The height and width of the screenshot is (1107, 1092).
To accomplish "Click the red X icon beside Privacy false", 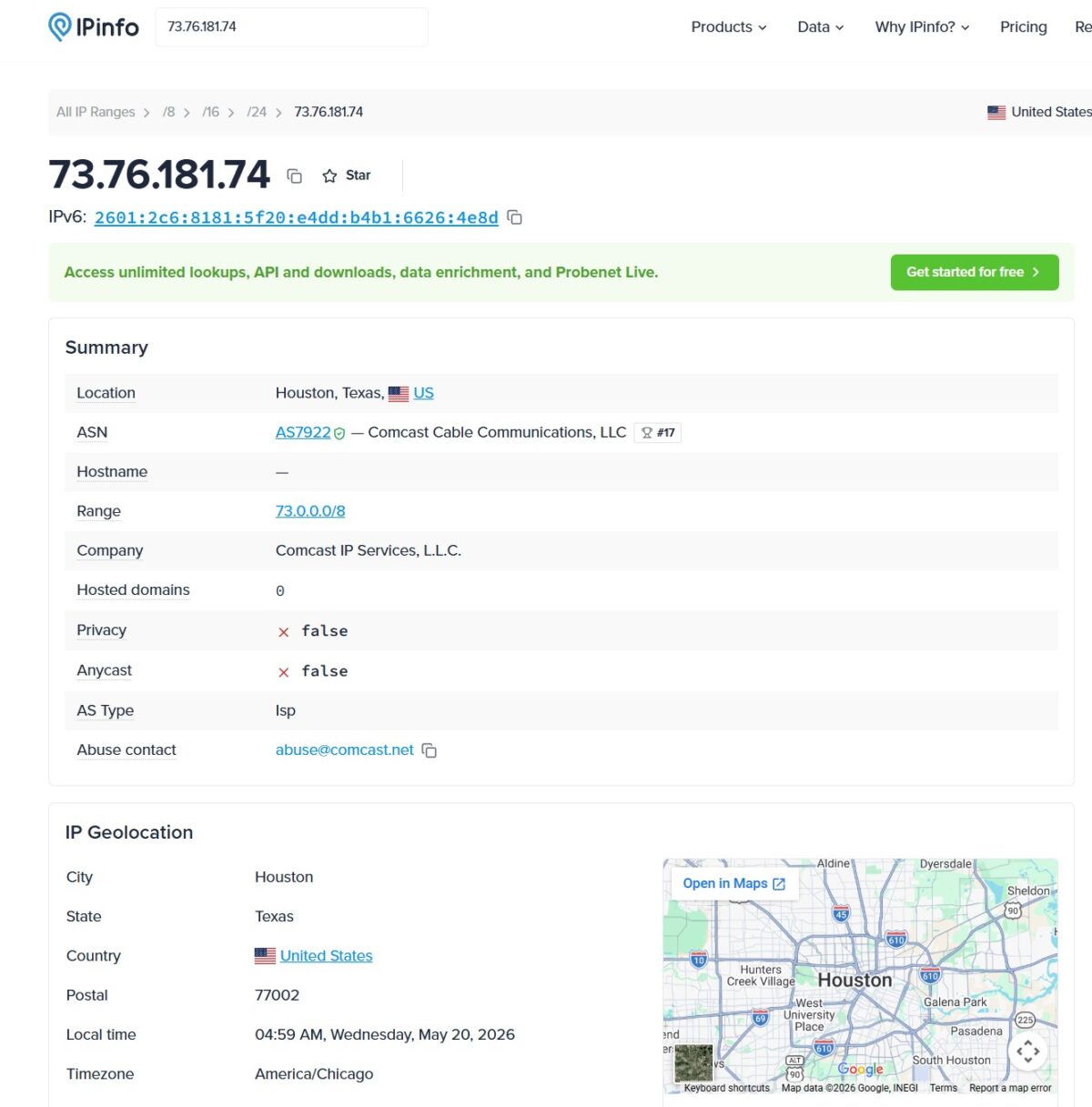I will (x=283, y=632).
